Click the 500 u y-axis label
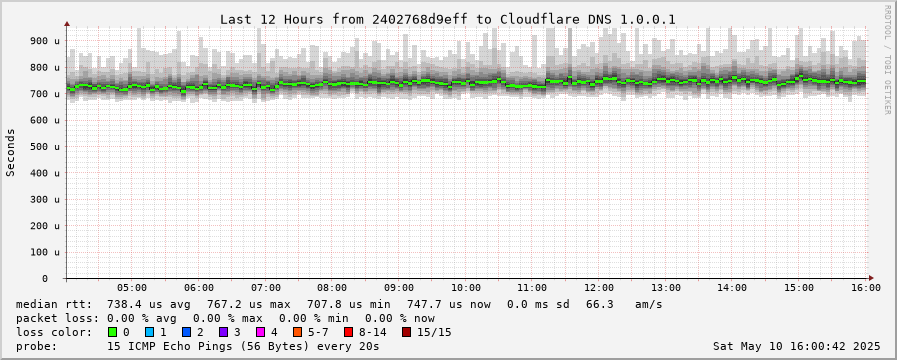 coord(45,147)
